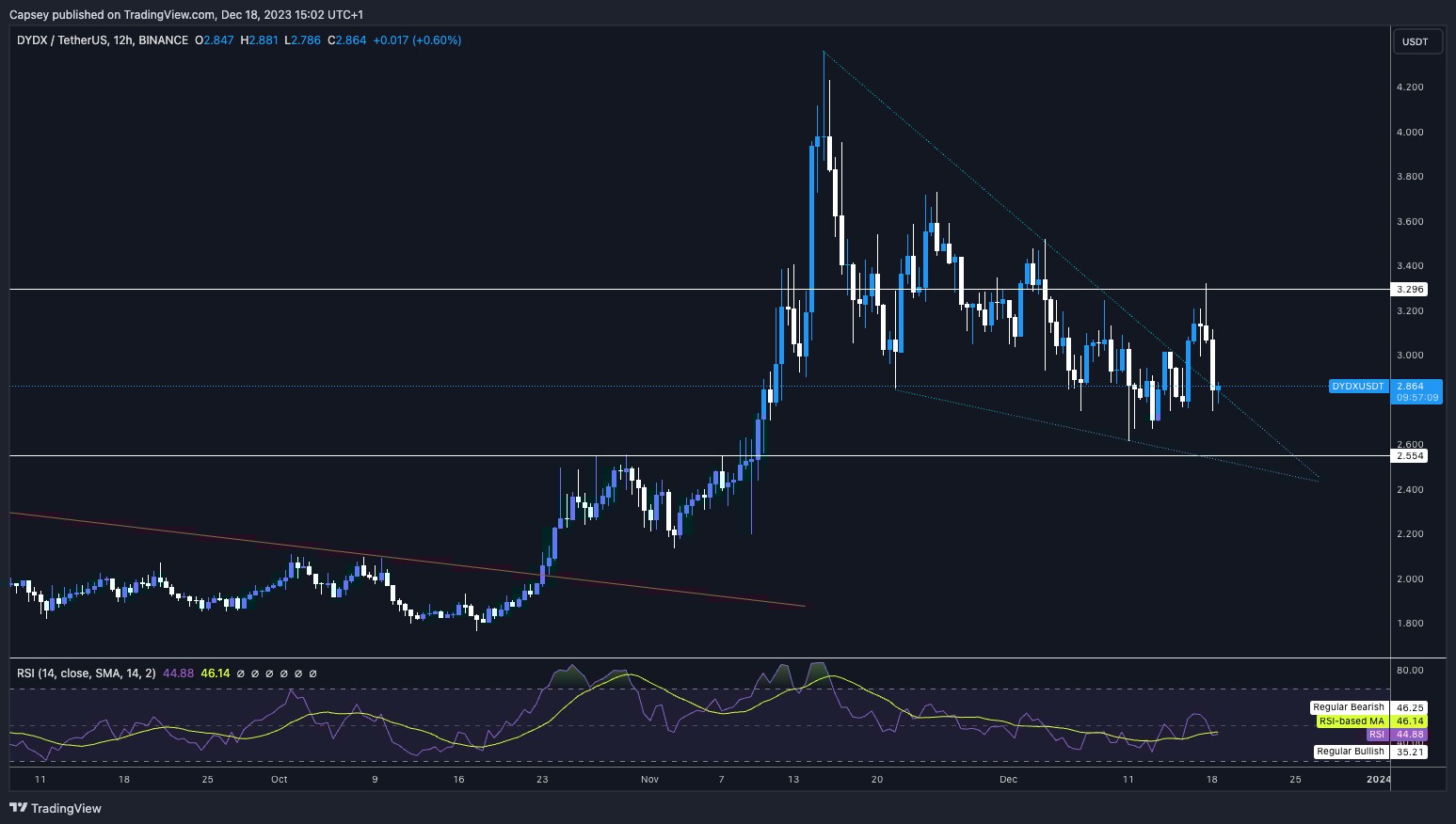
Task: Click the Oct label on time axis
Action: point(279,780)
